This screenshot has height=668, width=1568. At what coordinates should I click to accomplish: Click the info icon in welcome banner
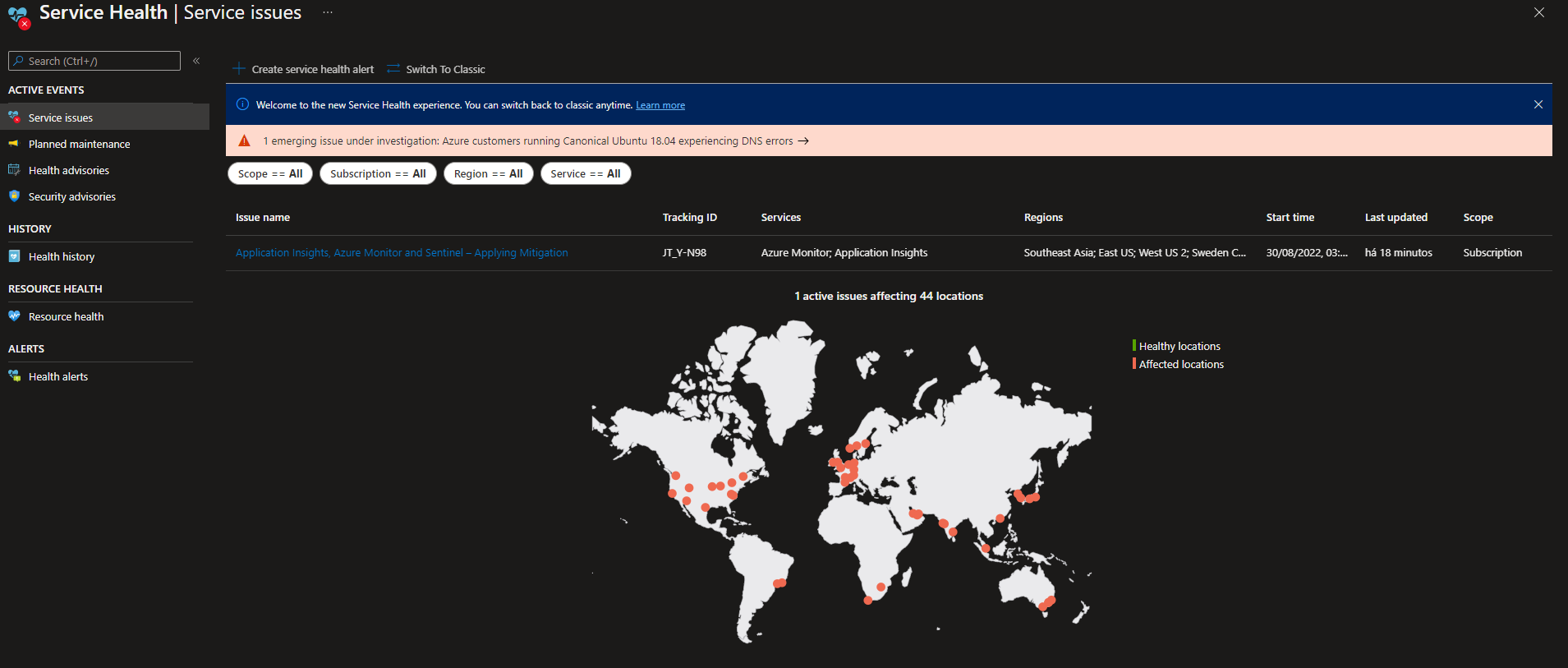click(x=243, y=104)
